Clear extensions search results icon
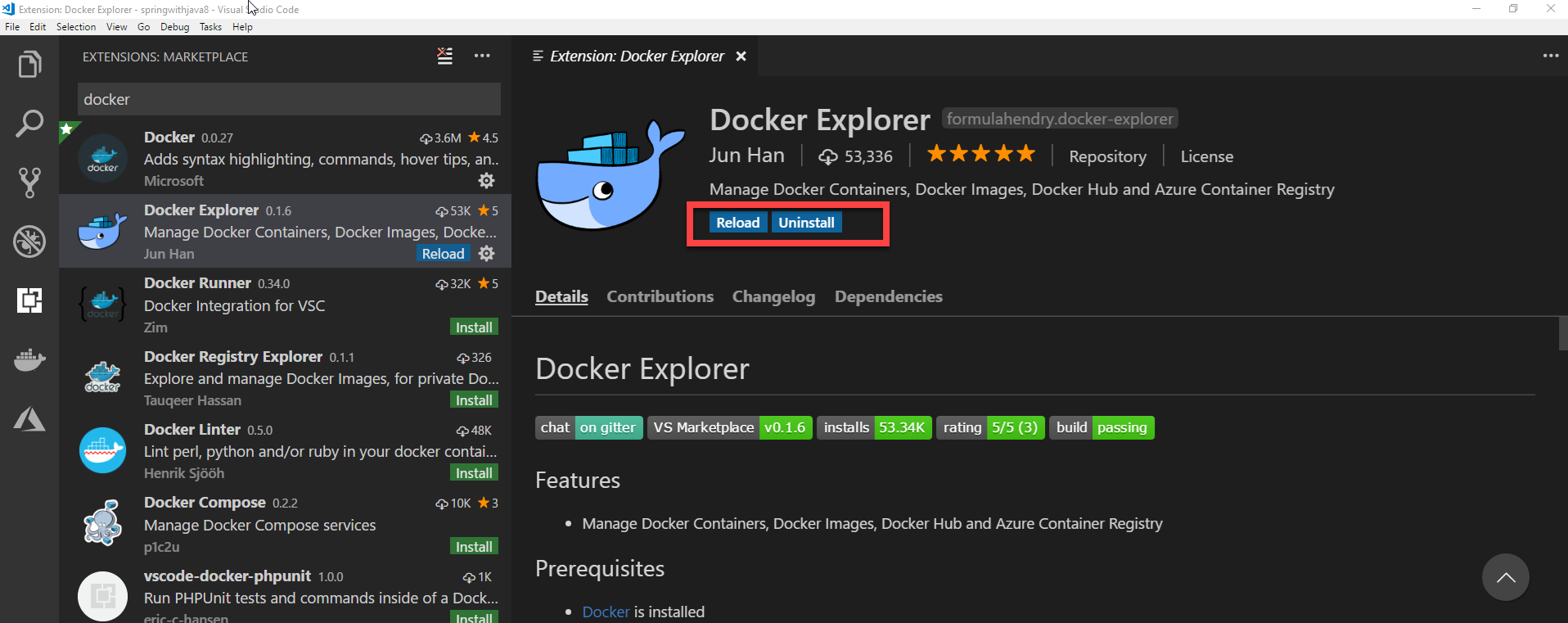 (444, 56)
